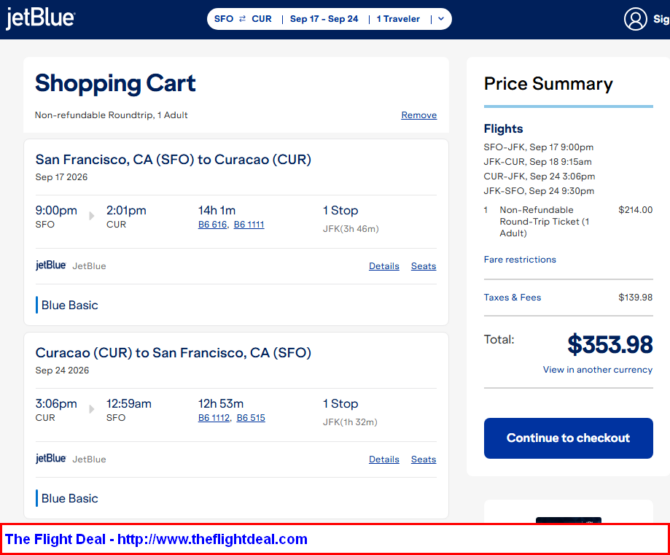The width and height of the screenshot is (670, 555).
Task: Click the JetBlue airline logo on return flight
Action: pos(51,459)
